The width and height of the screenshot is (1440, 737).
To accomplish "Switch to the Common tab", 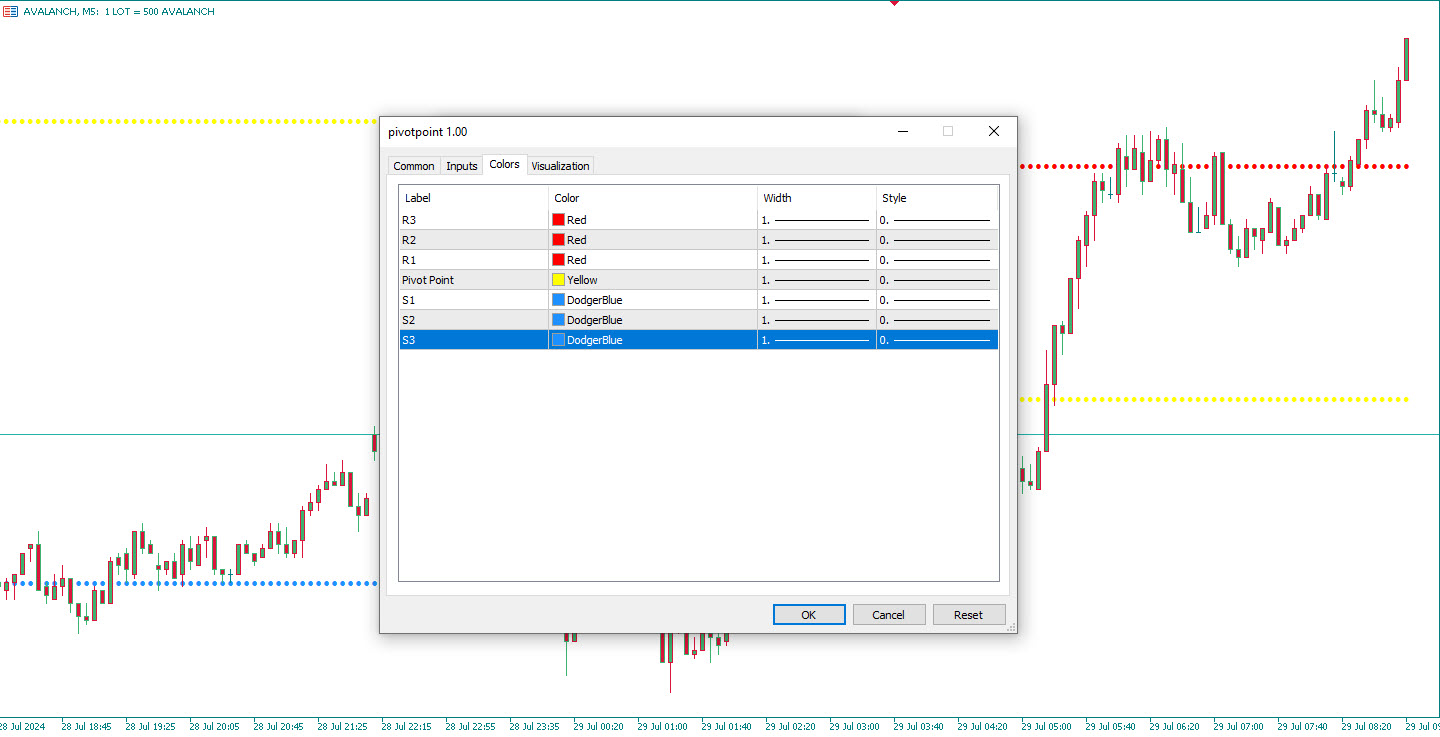I will pos(414,166).
